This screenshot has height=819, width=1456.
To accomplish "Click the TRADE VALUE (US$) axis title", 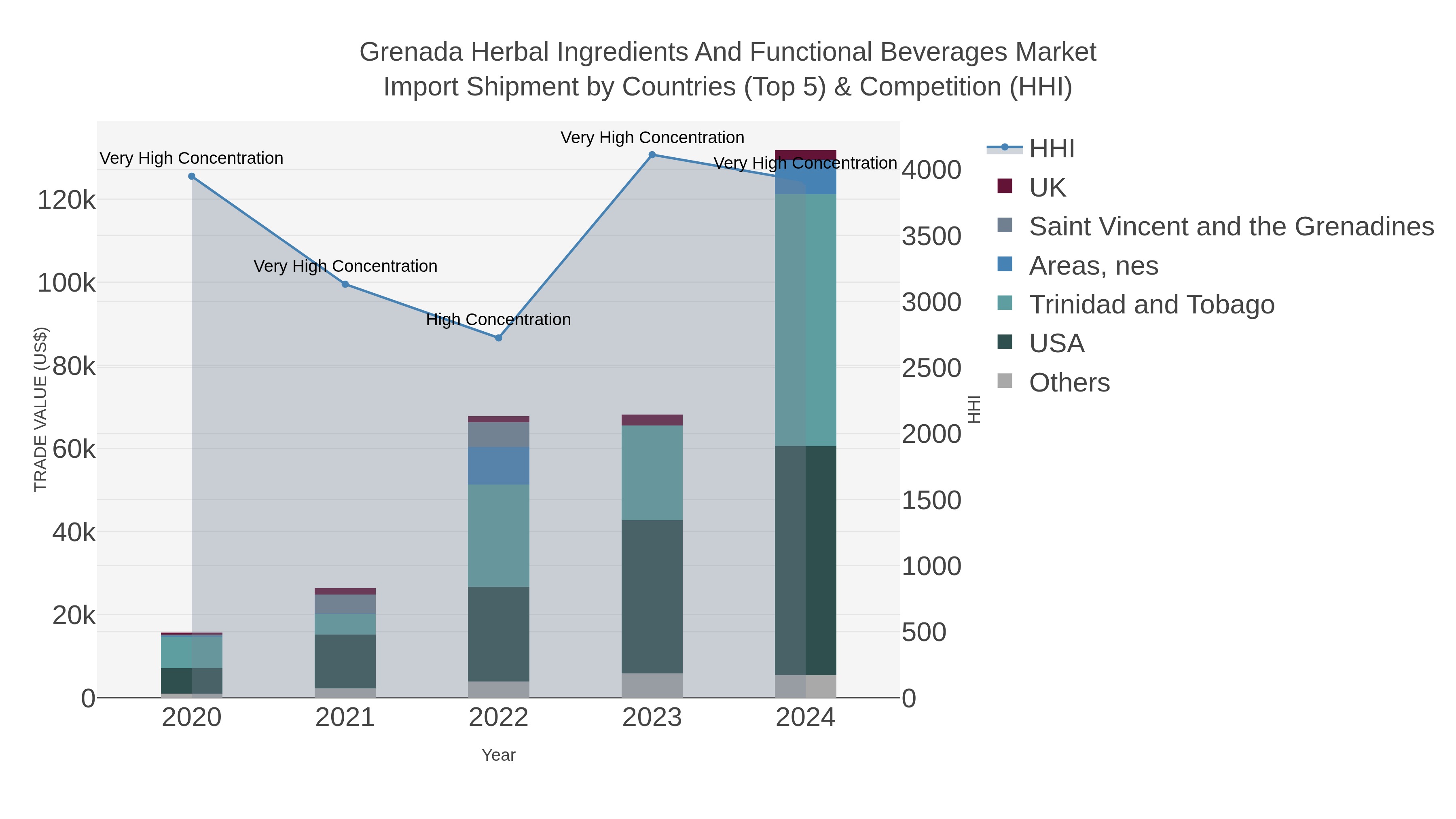I will (41, 410).
